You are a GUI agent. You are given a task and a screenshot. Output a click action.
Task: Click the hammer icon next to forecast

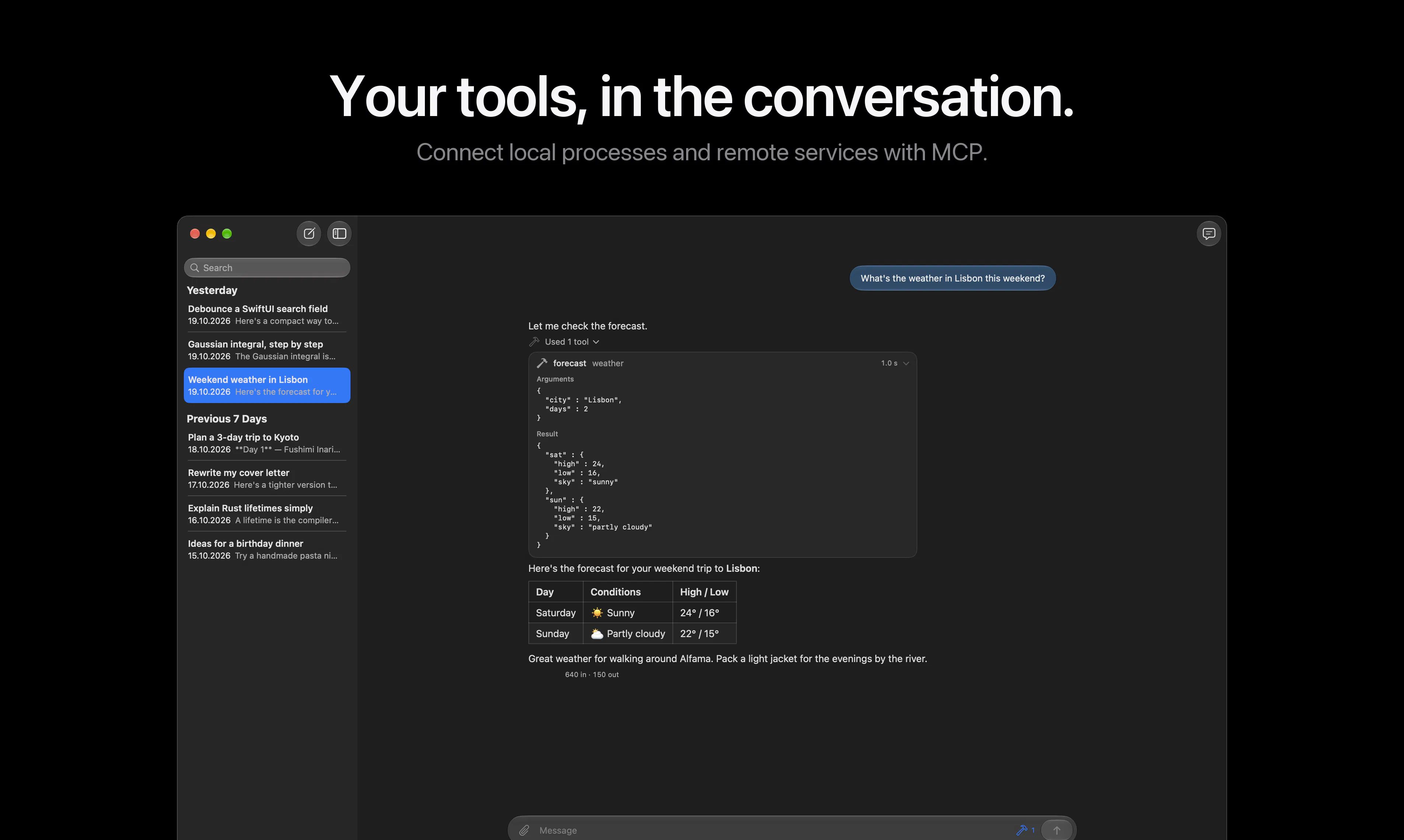pyautogui.click(x=542, y=363)
